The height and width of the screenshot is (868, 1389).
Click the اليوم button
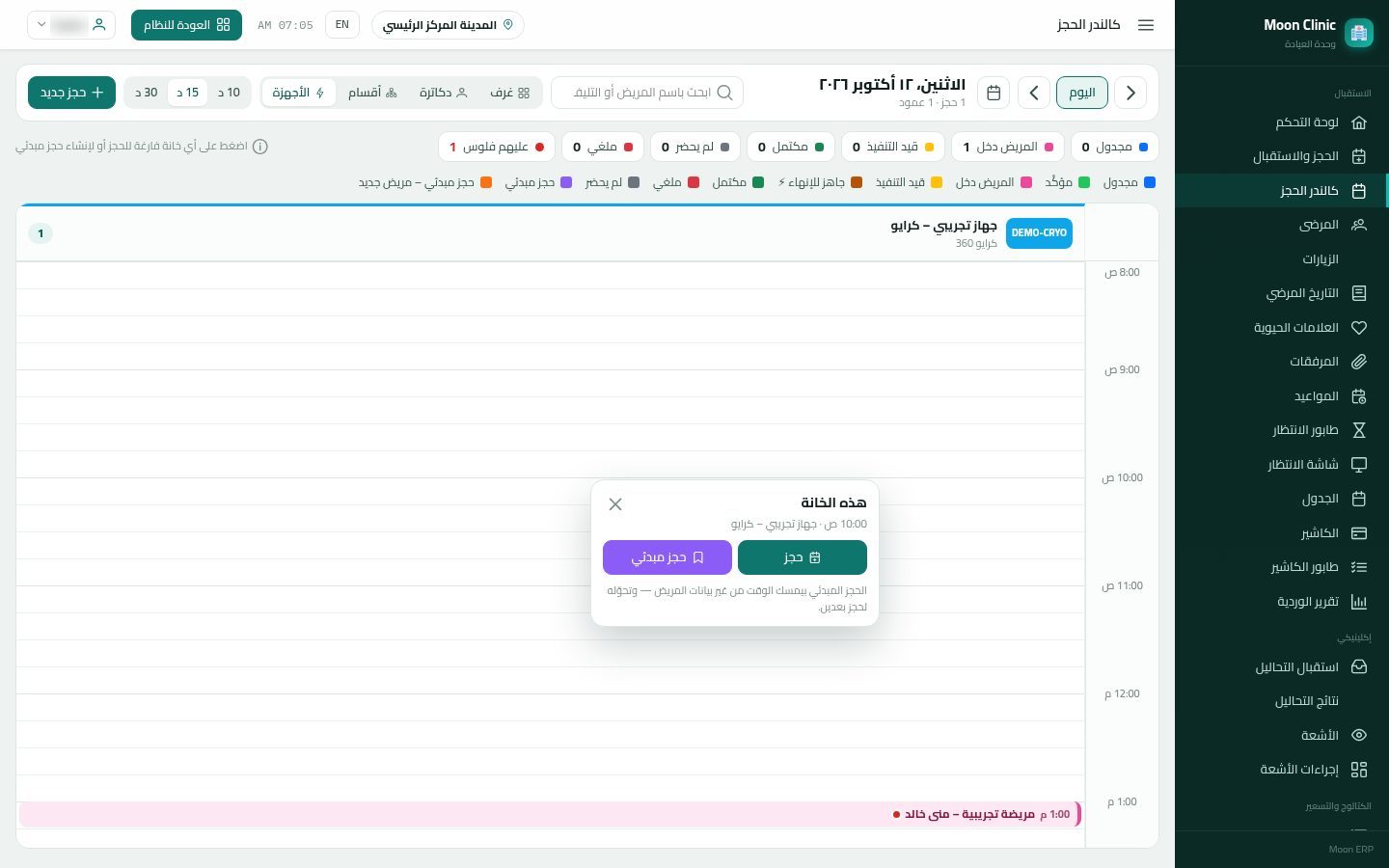(1082, 93)
